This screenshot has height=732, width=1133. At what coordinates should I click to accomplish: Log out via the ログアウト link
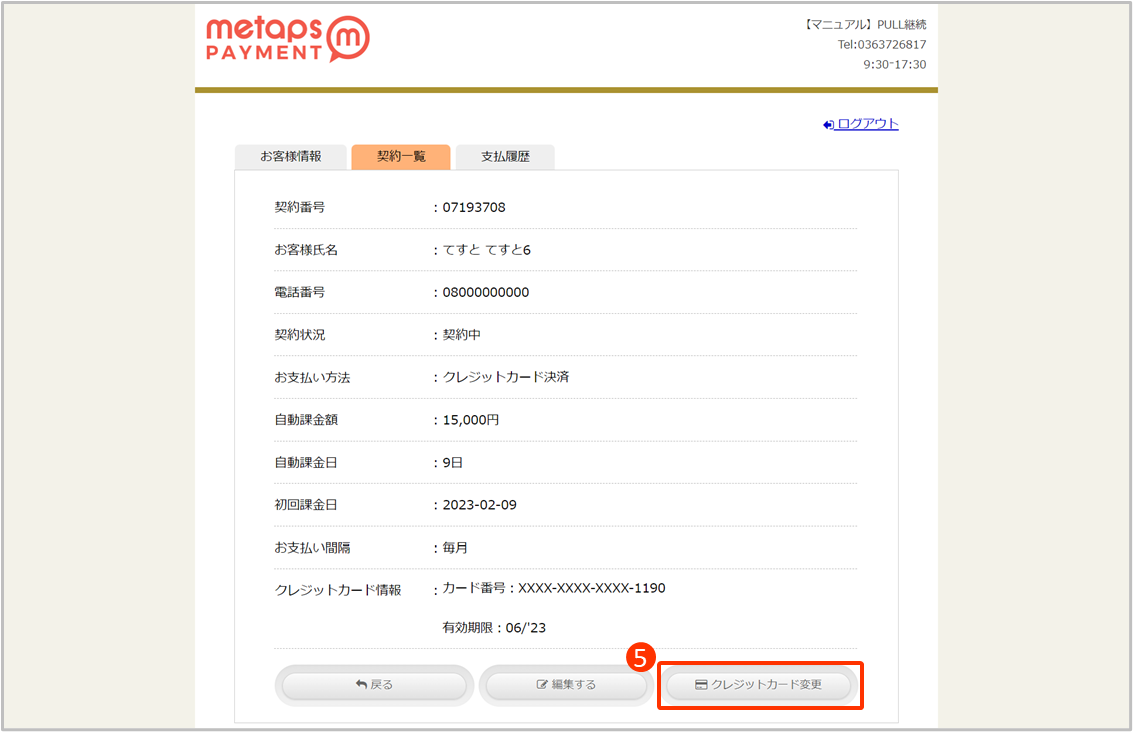click(x=867, y=124)
